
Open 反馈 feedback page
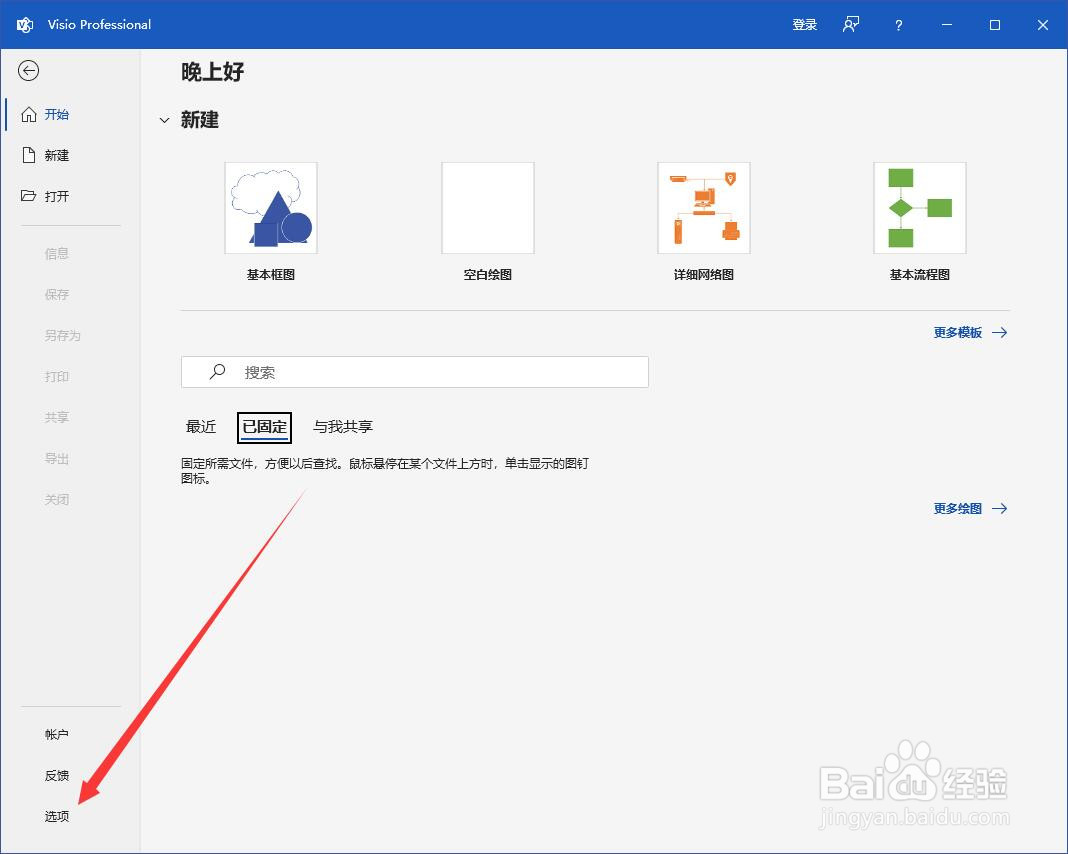click(57, 775)
